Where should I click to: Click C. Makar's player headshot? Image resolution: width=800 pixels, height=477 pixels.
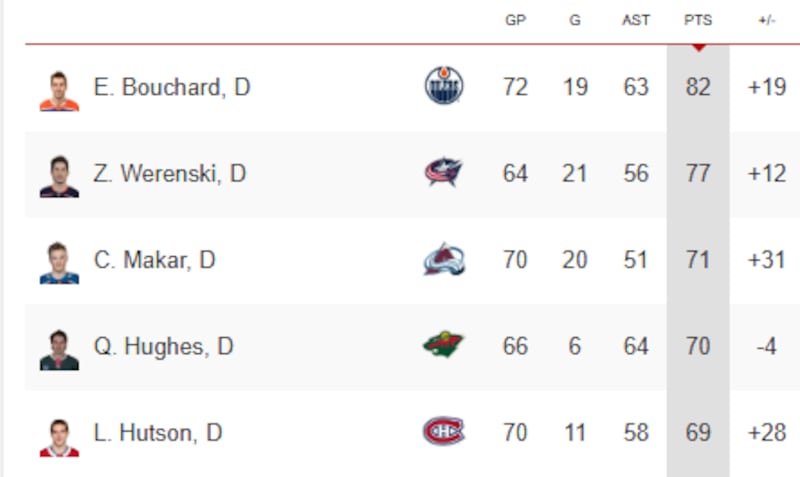point(59,262)
